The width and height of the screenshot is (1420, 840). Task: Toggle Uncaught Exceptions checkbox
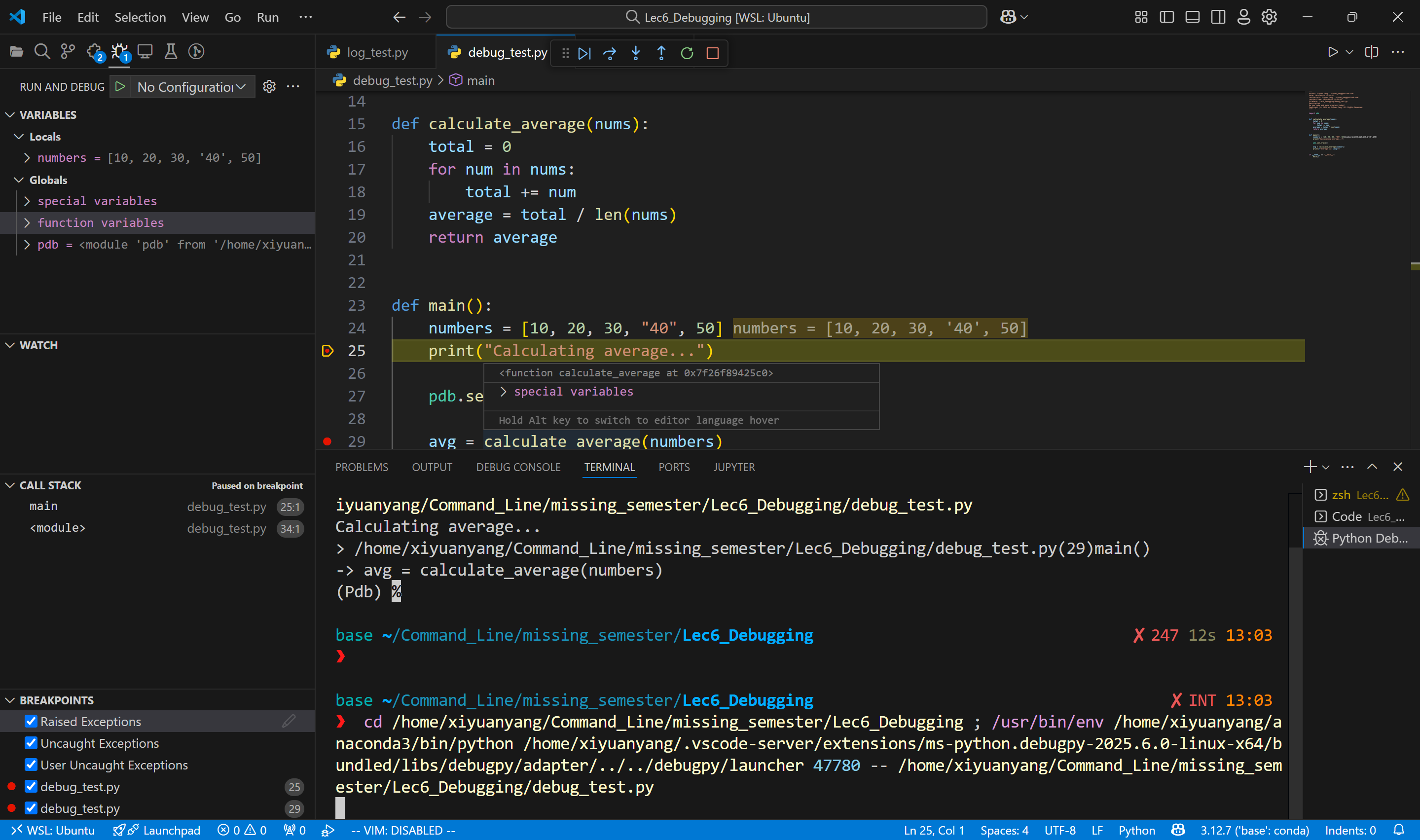click(31, 743)
